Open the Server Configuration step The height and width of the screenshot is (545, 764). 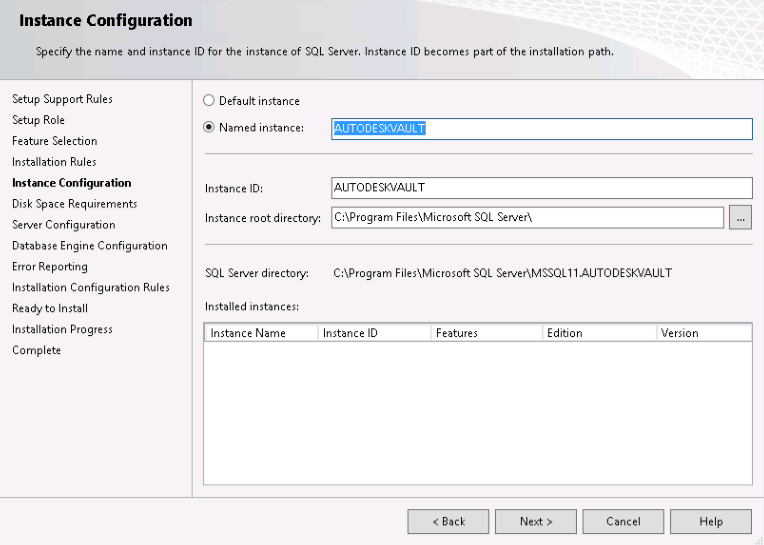(63, 225)
